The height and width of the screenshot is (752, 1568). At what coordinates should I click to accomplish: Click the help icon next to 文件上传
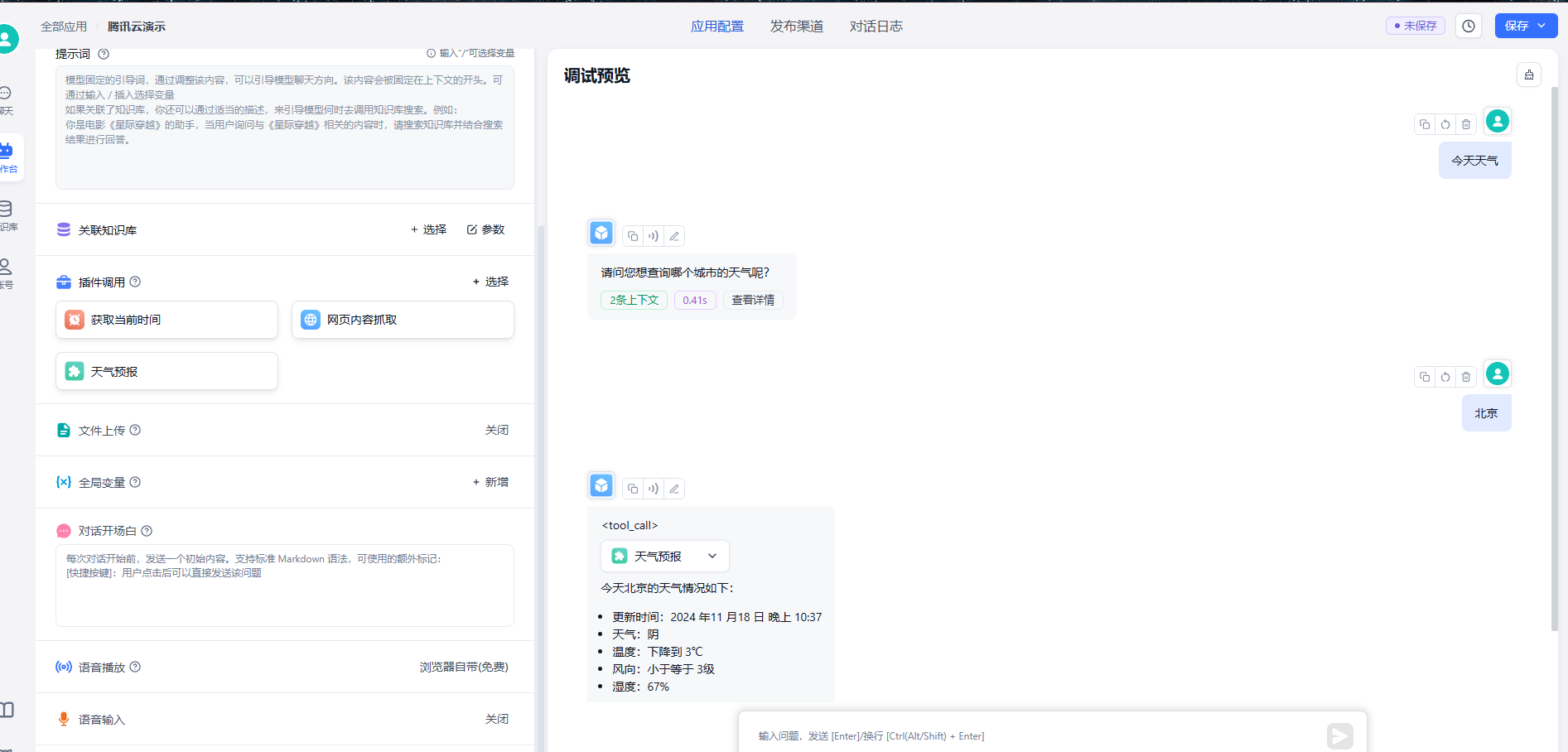[x=135, y=430]
